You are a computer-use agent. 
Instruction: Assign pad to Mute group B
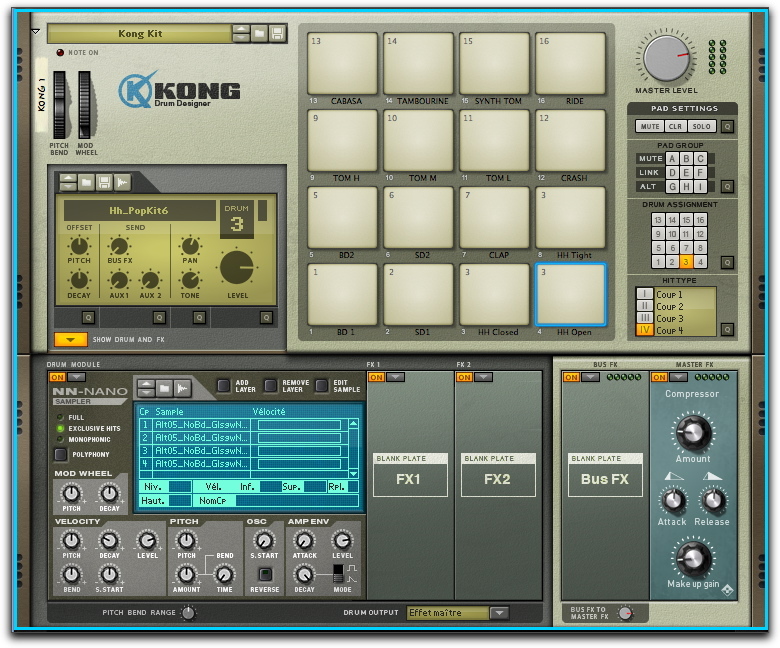(686, 158)
